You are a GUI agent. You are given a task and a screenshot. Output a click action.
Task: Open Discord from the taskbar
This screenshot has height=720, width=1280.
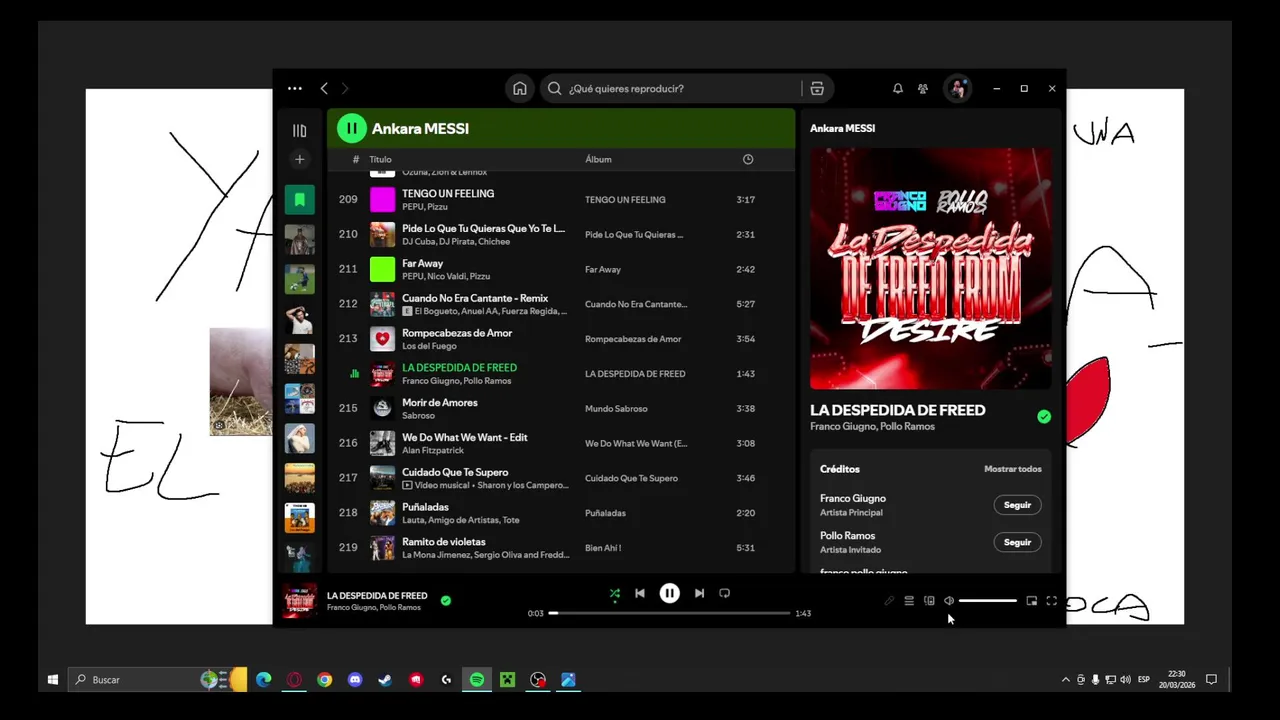[x=355, y=680]
